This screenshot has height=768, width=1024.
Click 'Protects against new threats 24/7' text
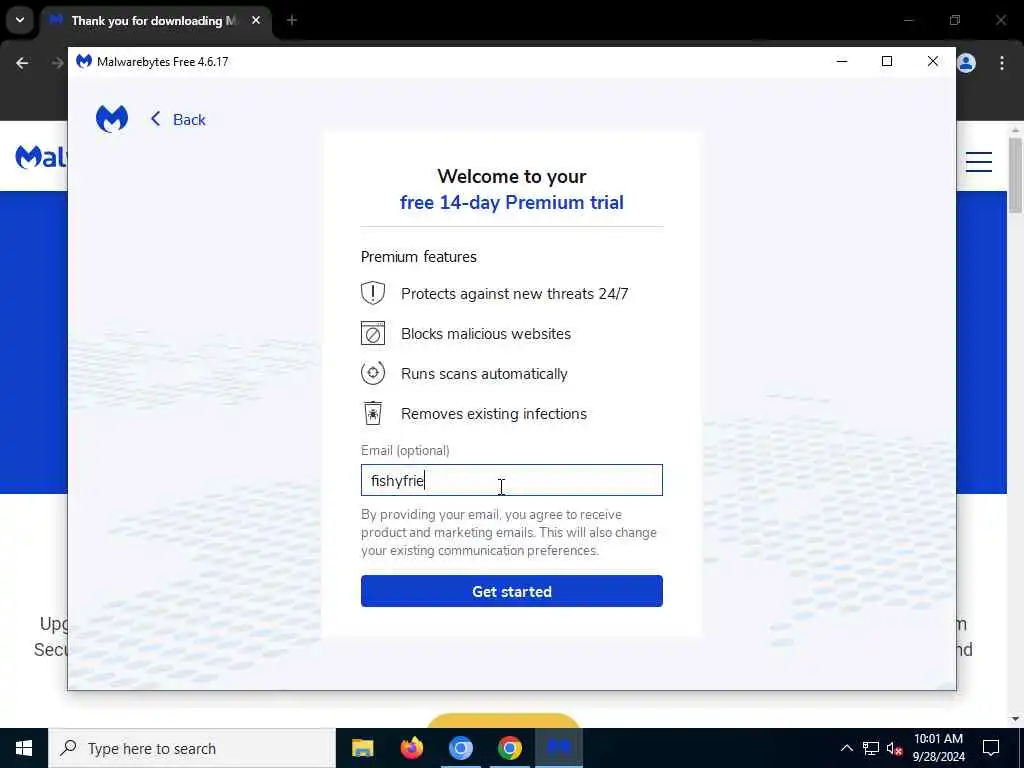(515, 294)
